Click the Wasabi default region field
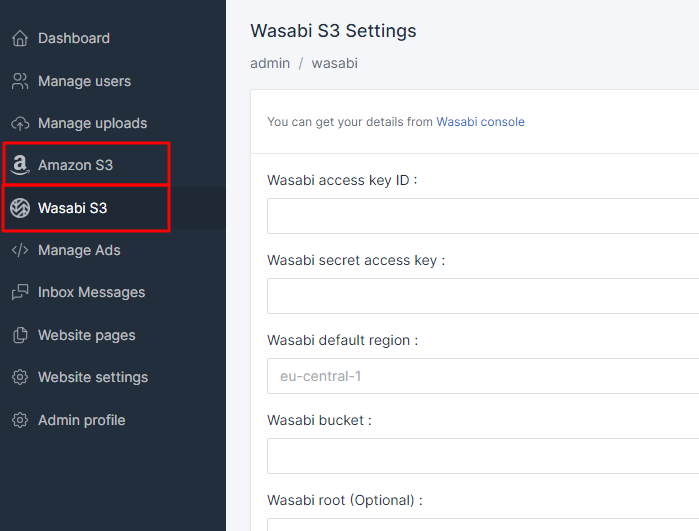The width and height of the screenshot is (699, 531). pos(483,376)
